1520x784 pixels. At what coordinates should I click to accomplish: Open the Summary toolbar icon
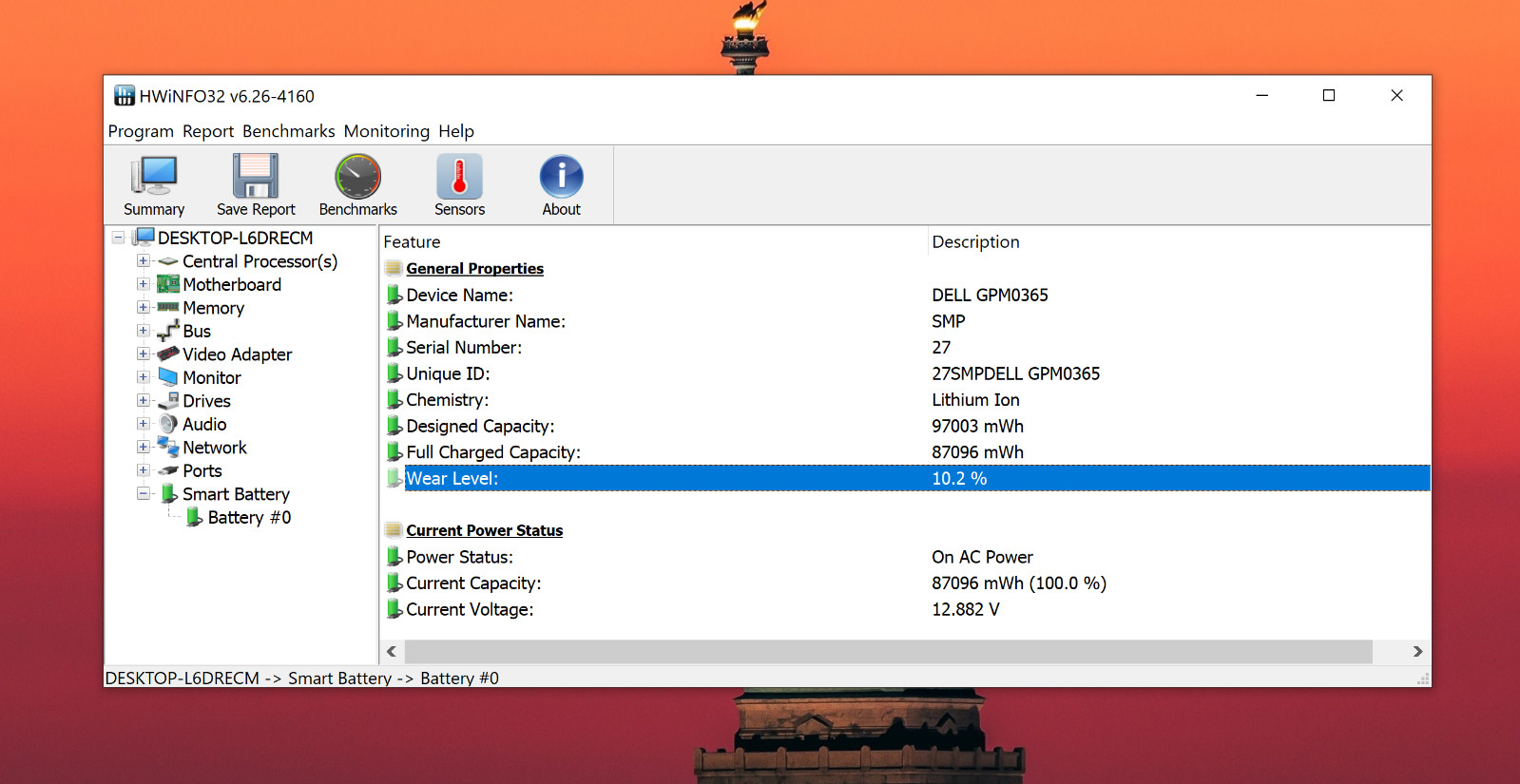tap(154, 177)
